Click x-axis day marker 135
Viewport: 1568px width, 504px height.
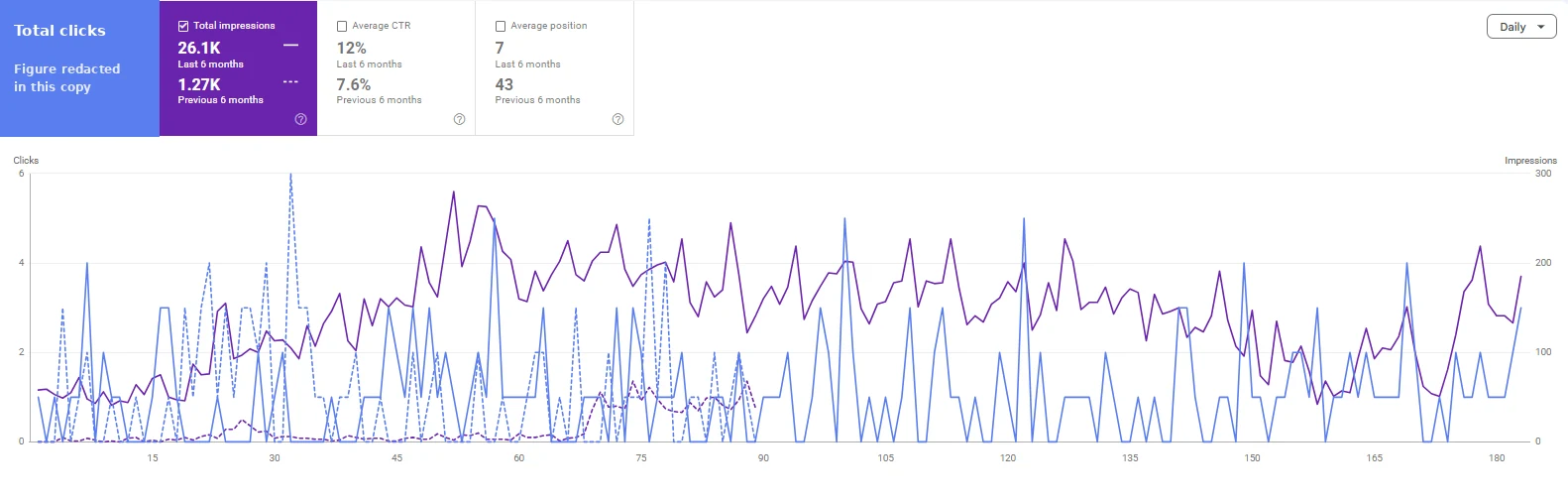click(1130, 457)
